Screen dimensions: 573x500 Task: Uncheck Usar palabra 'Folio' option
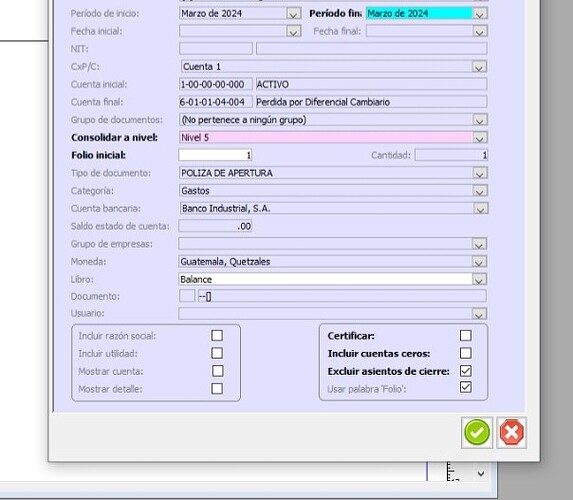(x=466, y=387)
